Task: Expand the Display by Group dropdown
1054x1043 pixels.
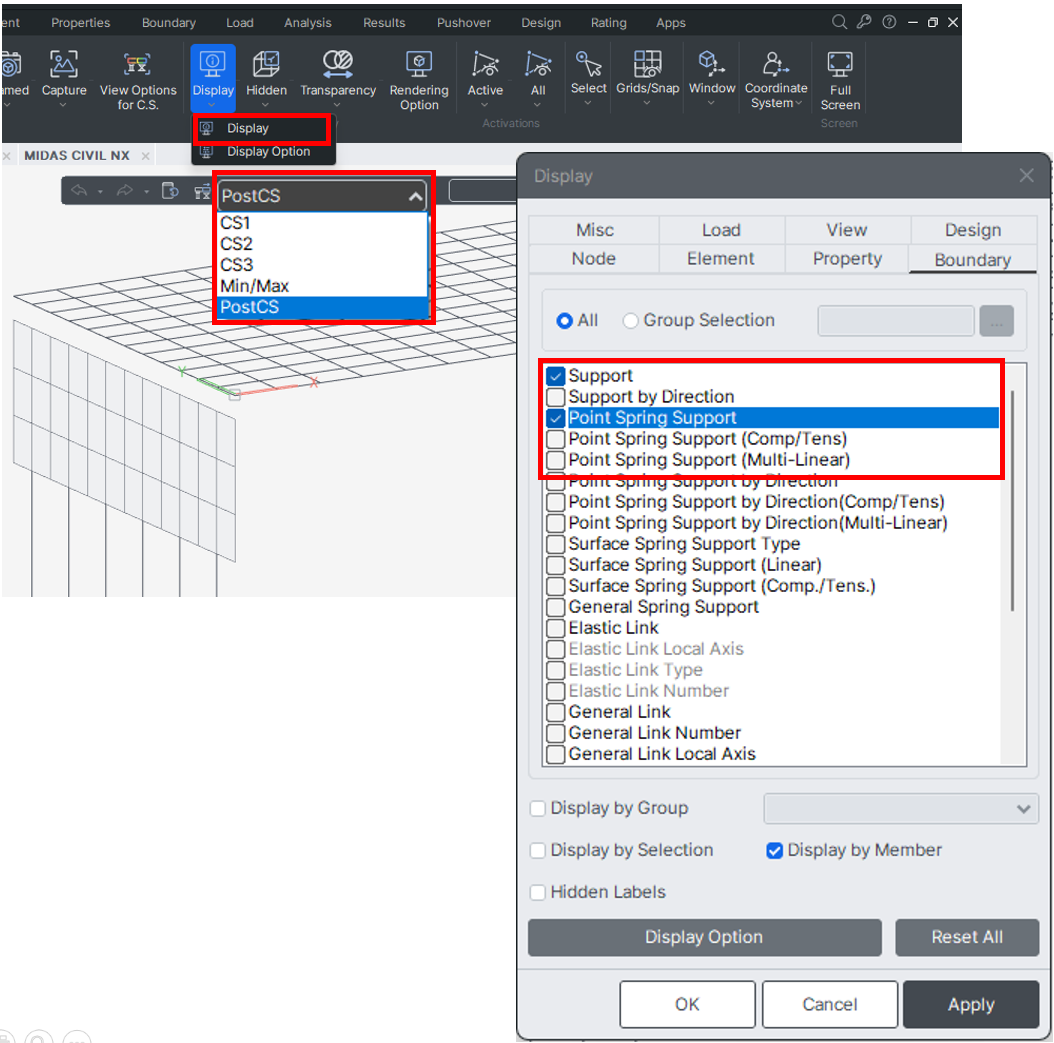Action: pos(1023,808)
